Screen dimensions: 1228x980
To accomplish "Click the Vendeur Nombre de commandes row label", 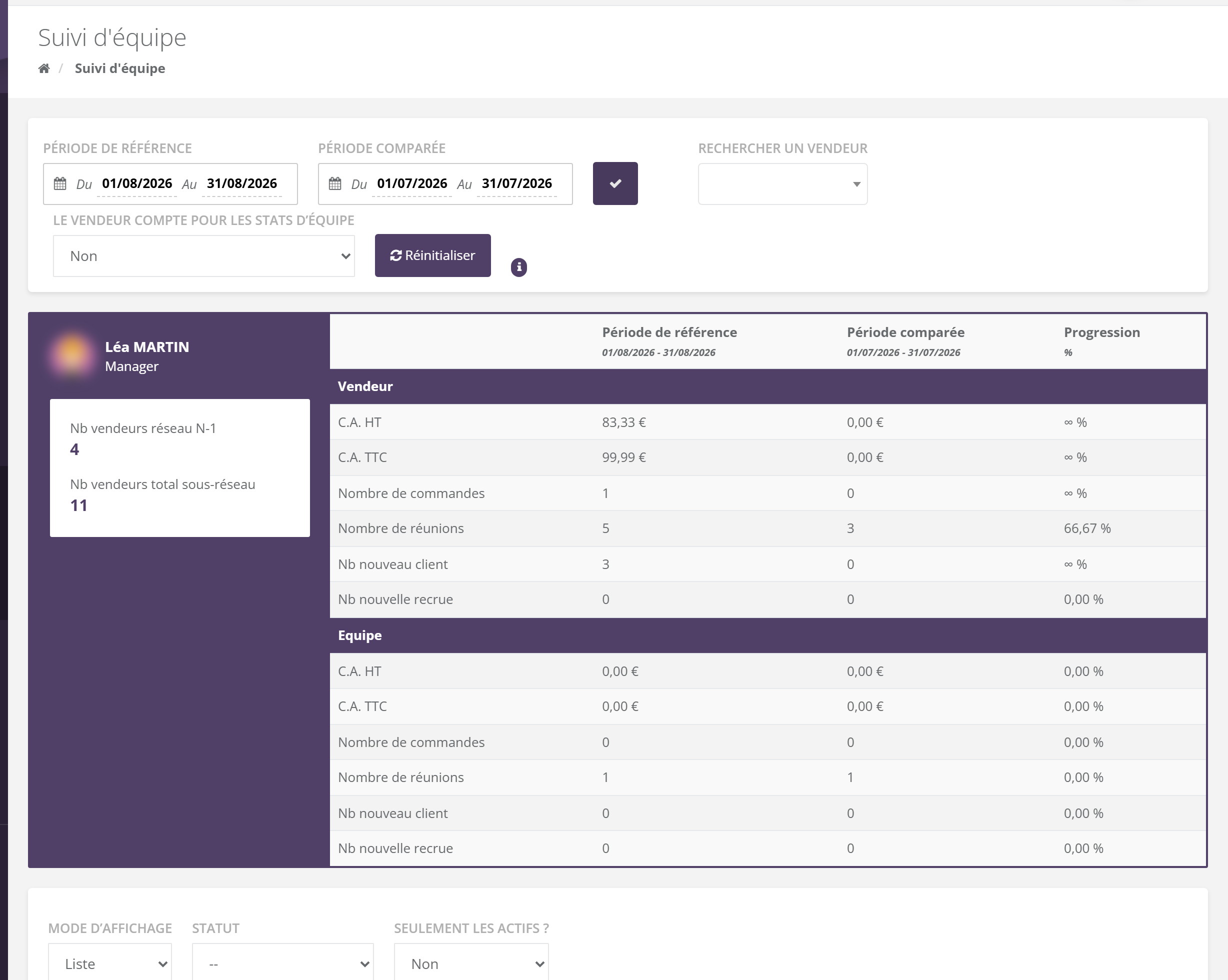I will click(x=410, y=493).
